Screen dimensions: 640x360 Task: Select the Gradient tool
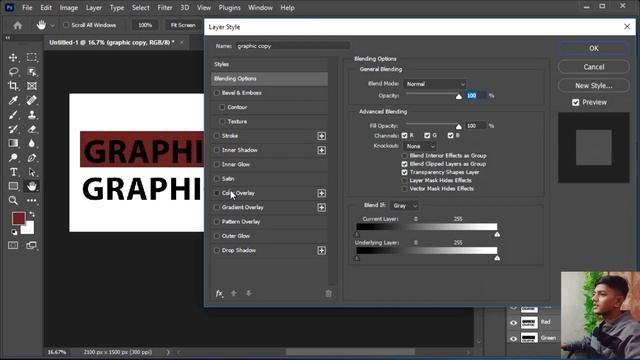pos(13,143)
